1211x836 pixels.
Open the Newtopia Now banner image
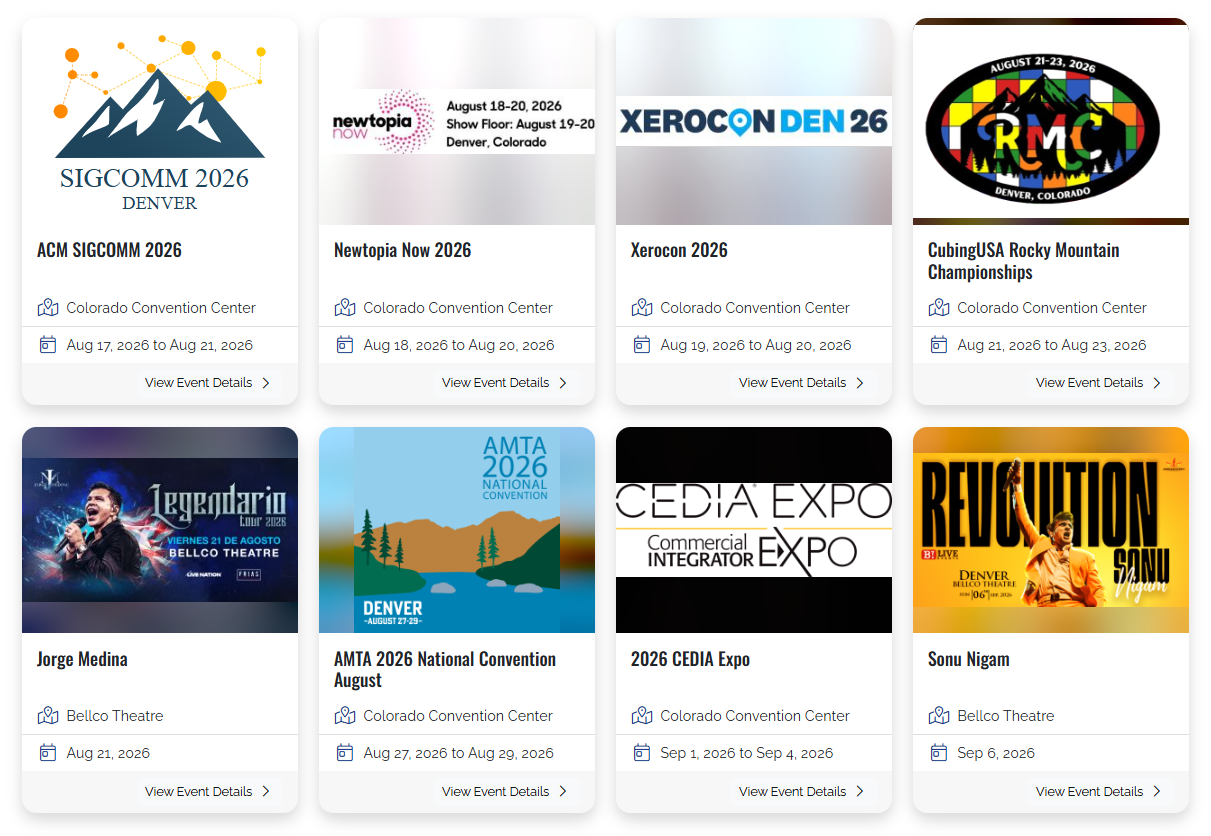[457, 121]
